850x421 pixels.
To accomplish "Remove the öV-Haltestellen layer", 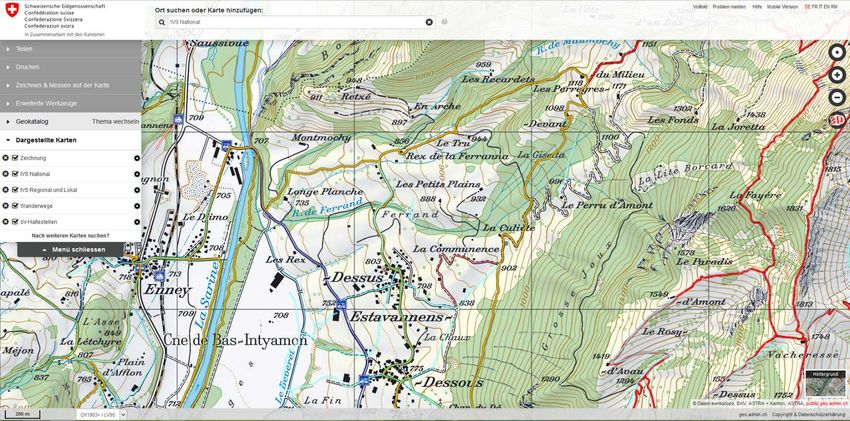I will 5,221.
